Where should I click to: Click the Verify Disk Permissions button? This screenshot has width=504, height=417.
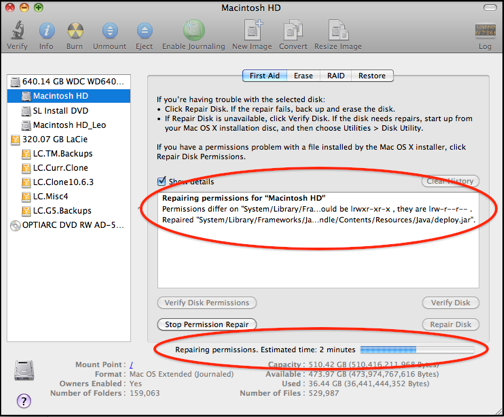(207, 303)
